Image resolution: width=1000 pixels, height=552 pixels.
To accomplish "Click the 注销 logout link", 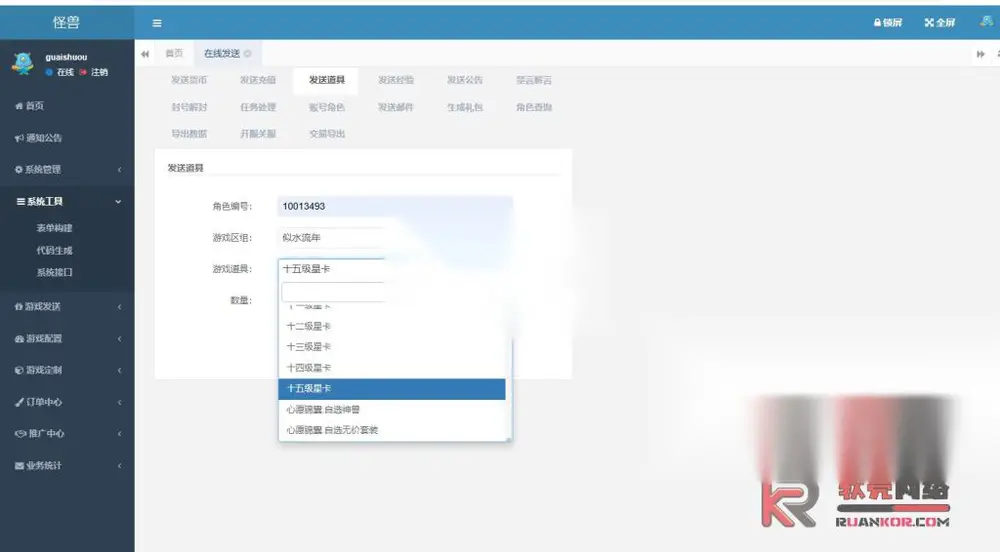I will pyautogui.click(x=94, y=72).
